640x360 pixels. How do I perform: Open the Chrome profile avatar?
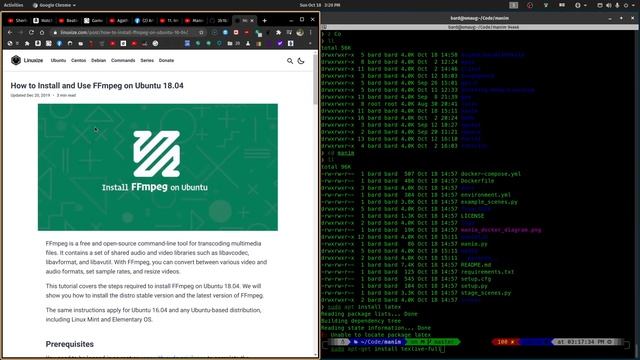coord(300,32)
